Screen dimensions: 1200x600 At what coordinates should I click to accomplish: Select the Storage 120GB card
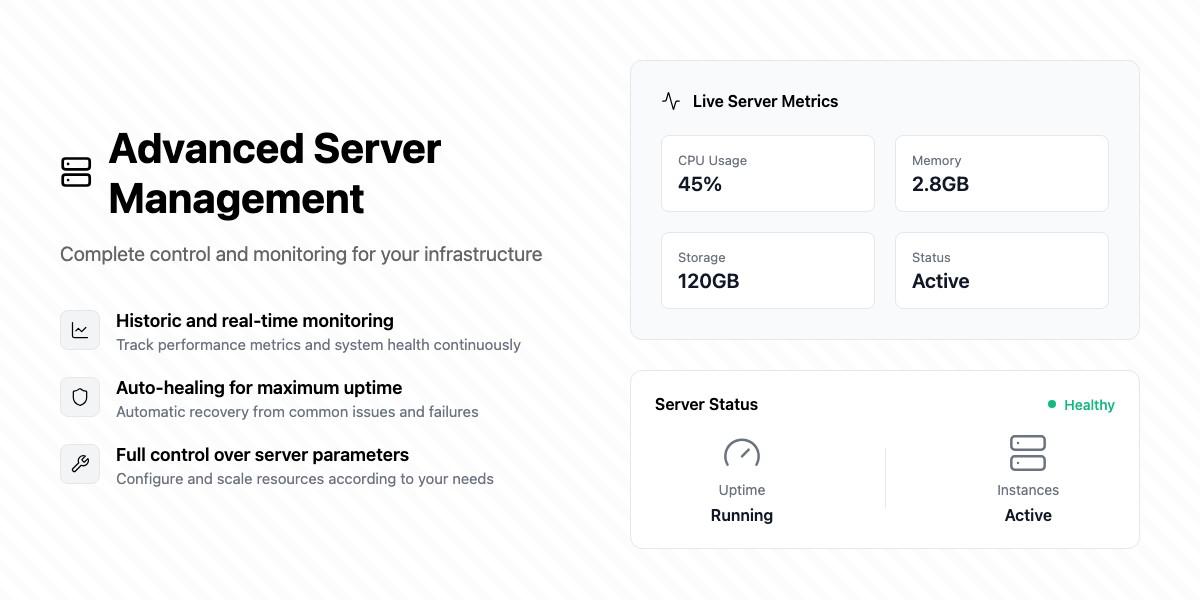pyautogui.click(x=768, y=270)
